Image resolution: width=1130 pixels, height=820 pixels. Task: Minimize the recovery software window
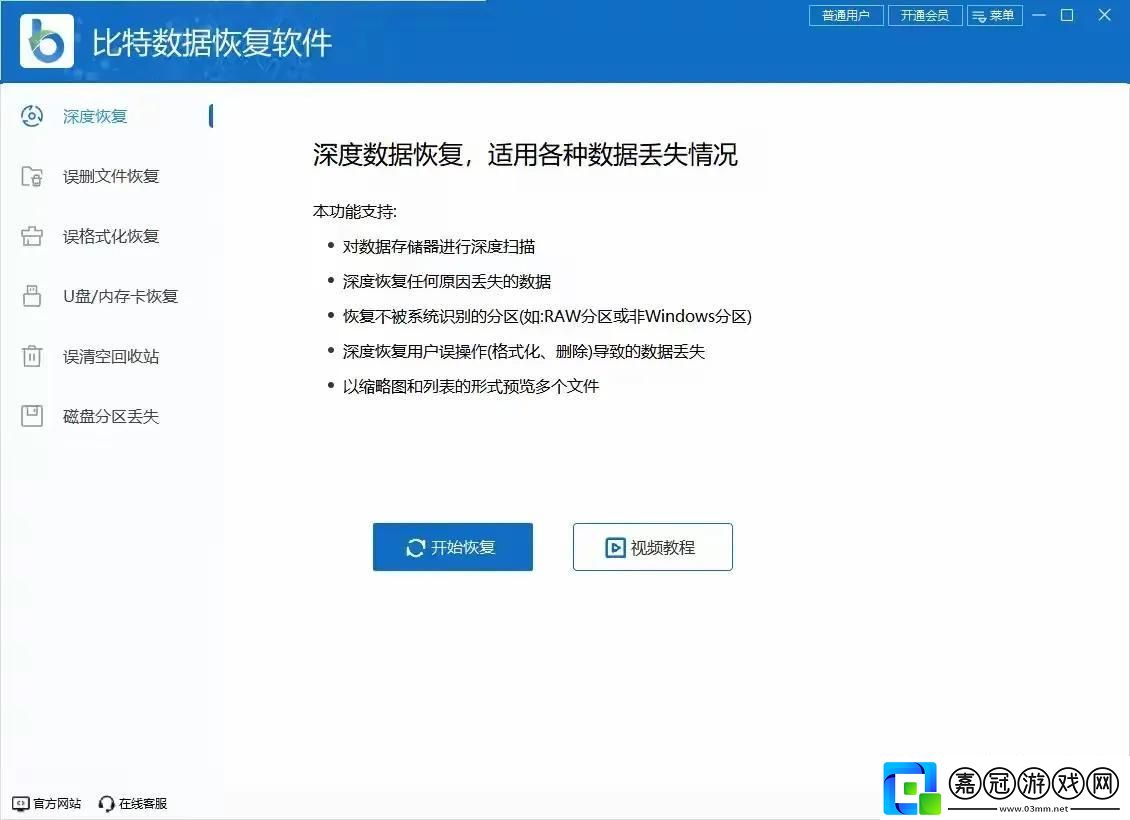coord(1038,15)
